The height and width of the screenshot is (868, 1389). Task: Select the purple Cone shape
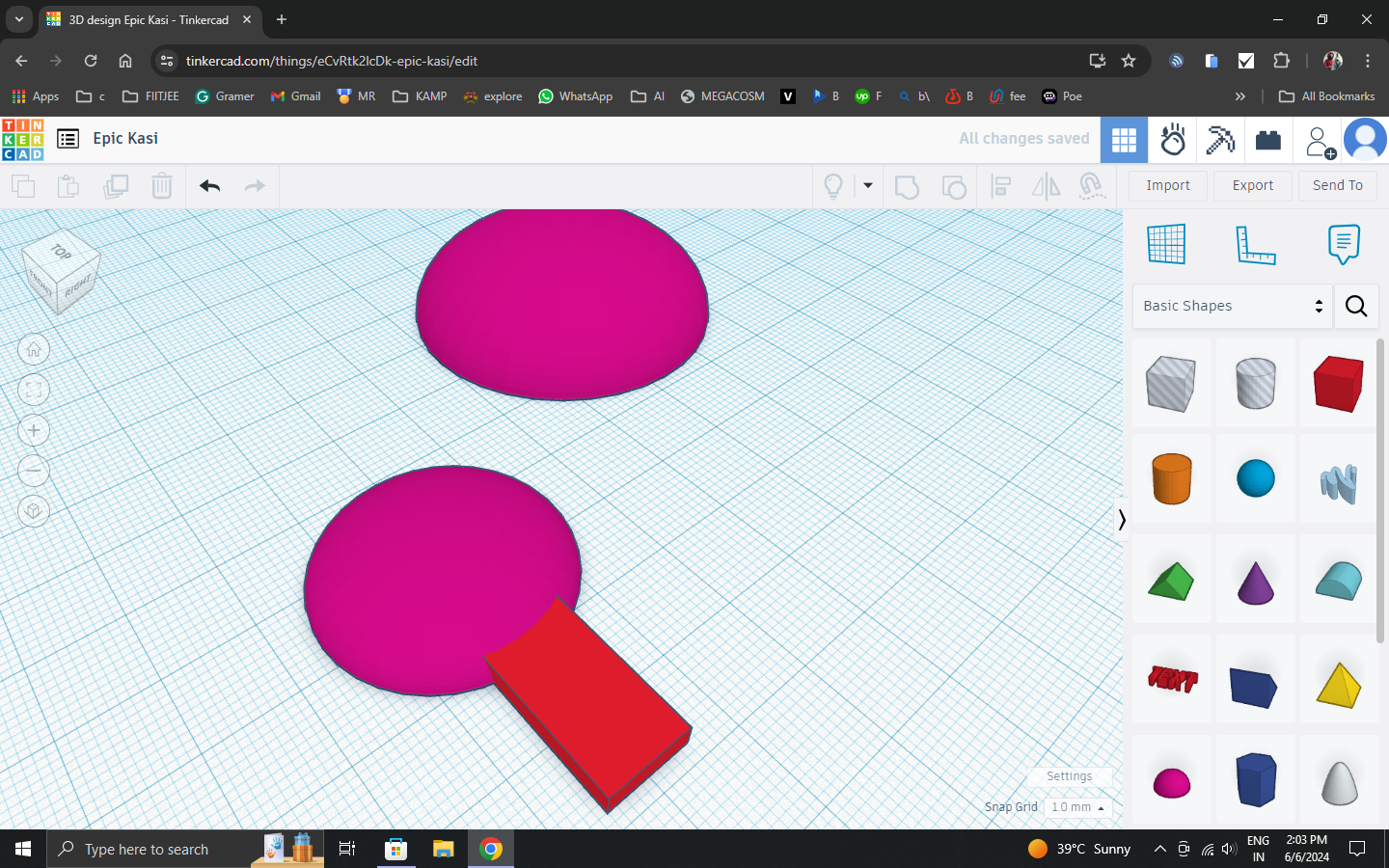(1255, 583)
